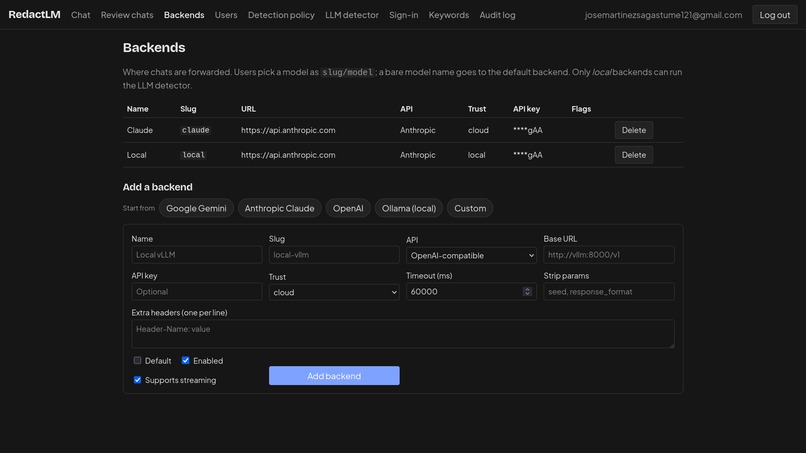Click the URL column header
The height and width of the screenshot is (453, 806).
click(248, 109)
